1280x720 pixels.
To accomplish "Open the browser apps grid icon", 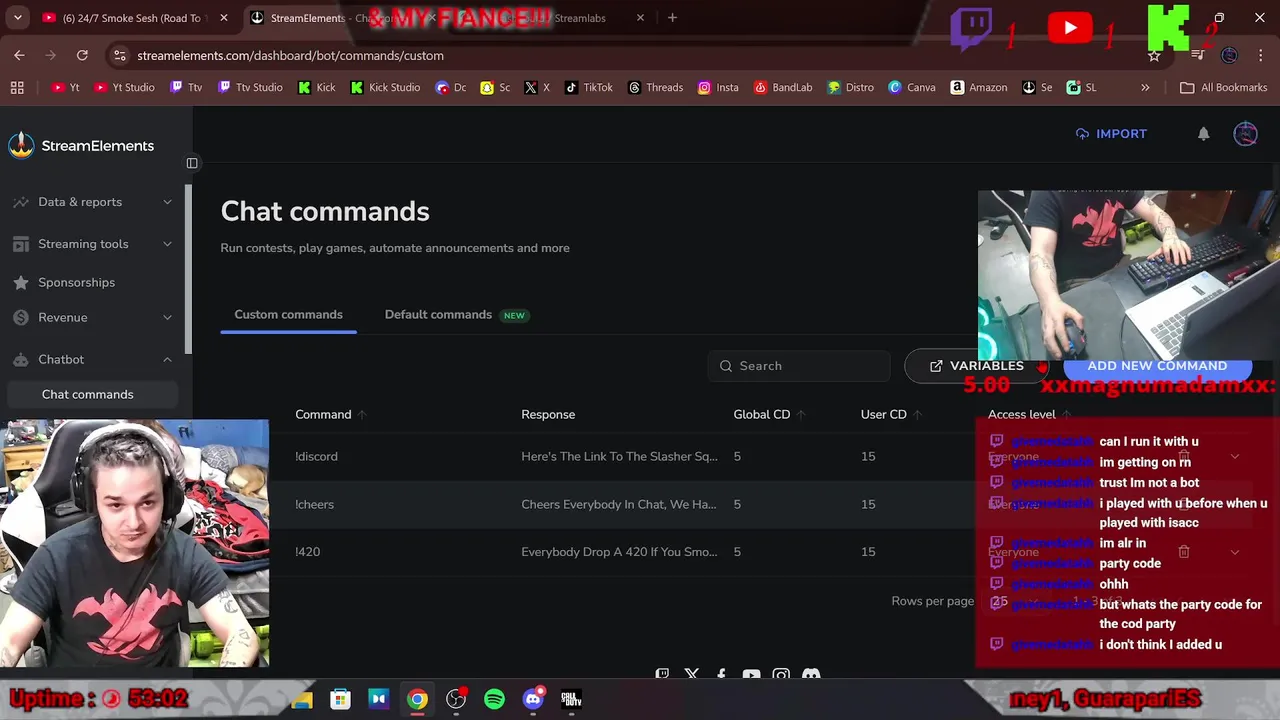I will click(x=17, y=87).
